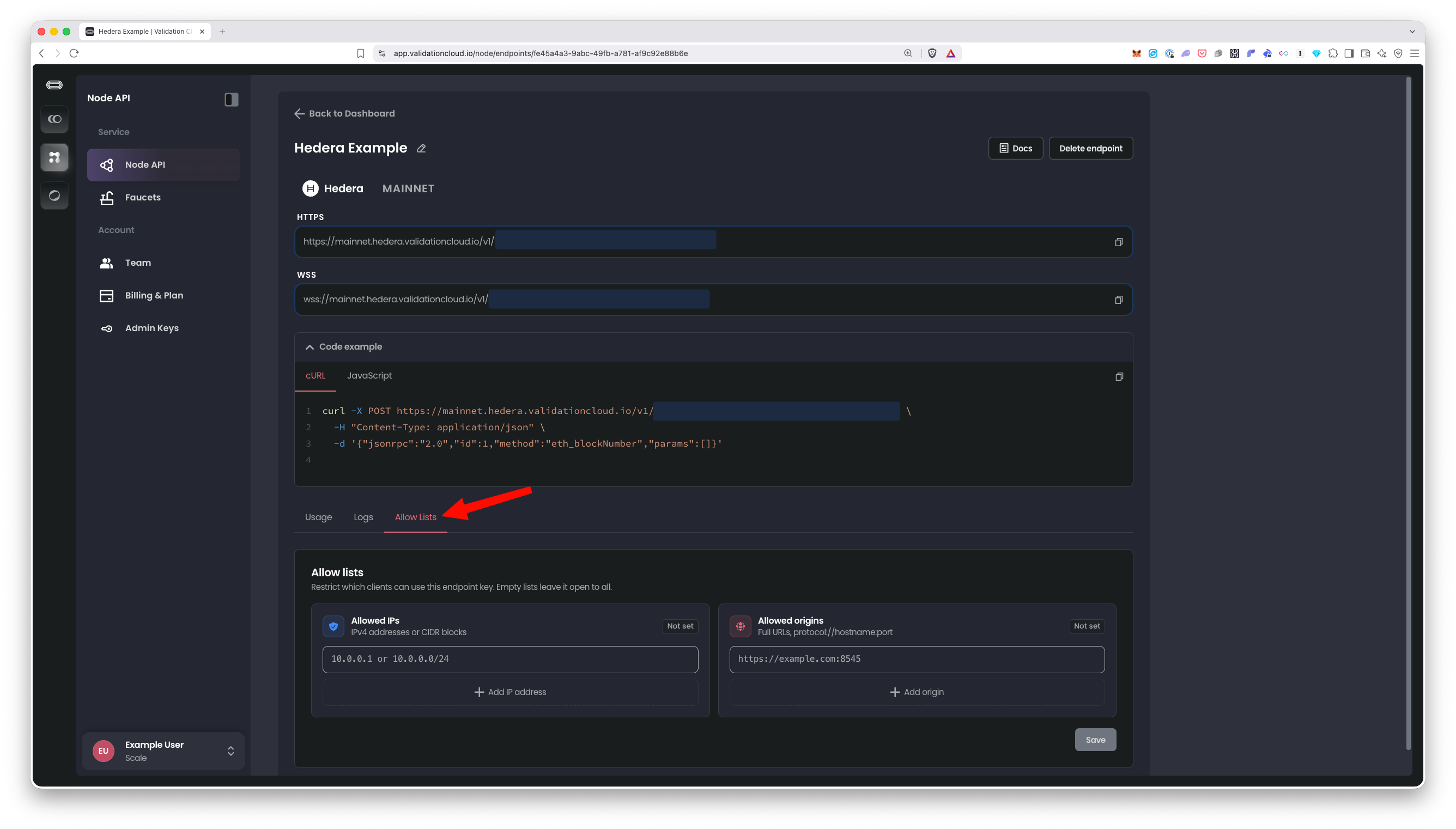Open Node API in sidebar
Image resolution: width=1456 pixels, height=829 pixels.
coord(163,164)
